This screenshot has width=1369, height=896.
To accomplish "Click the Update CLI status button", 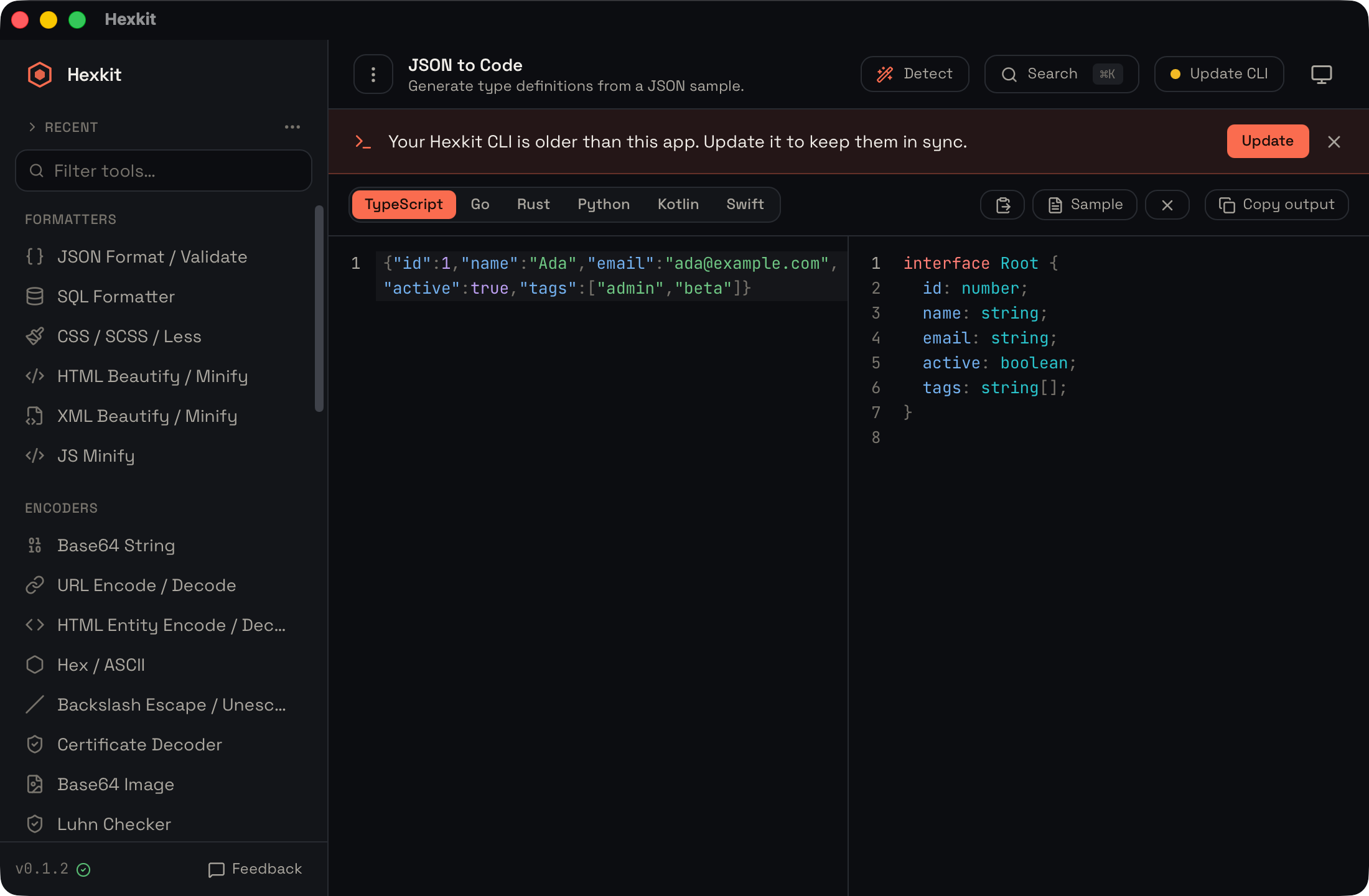I will 1219,74.
